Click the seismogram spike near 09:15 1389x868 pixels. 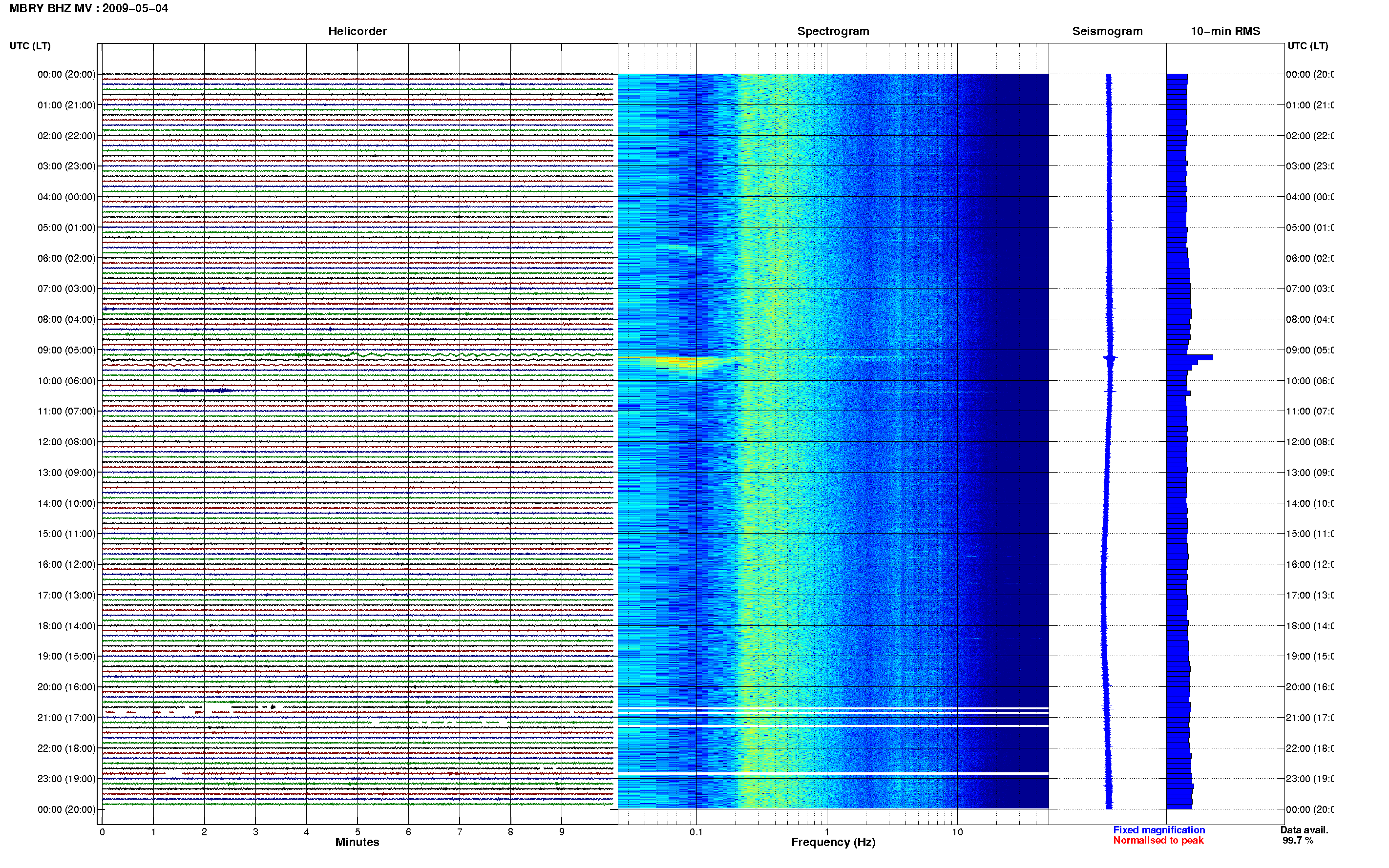[x=1110, y=358]
